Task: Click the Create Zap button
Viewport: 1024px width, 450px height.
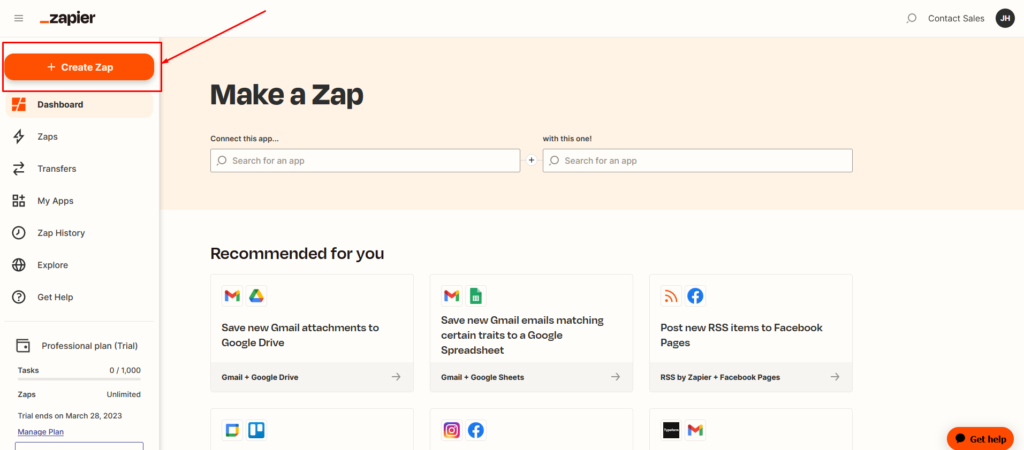Action: [80, 67]
